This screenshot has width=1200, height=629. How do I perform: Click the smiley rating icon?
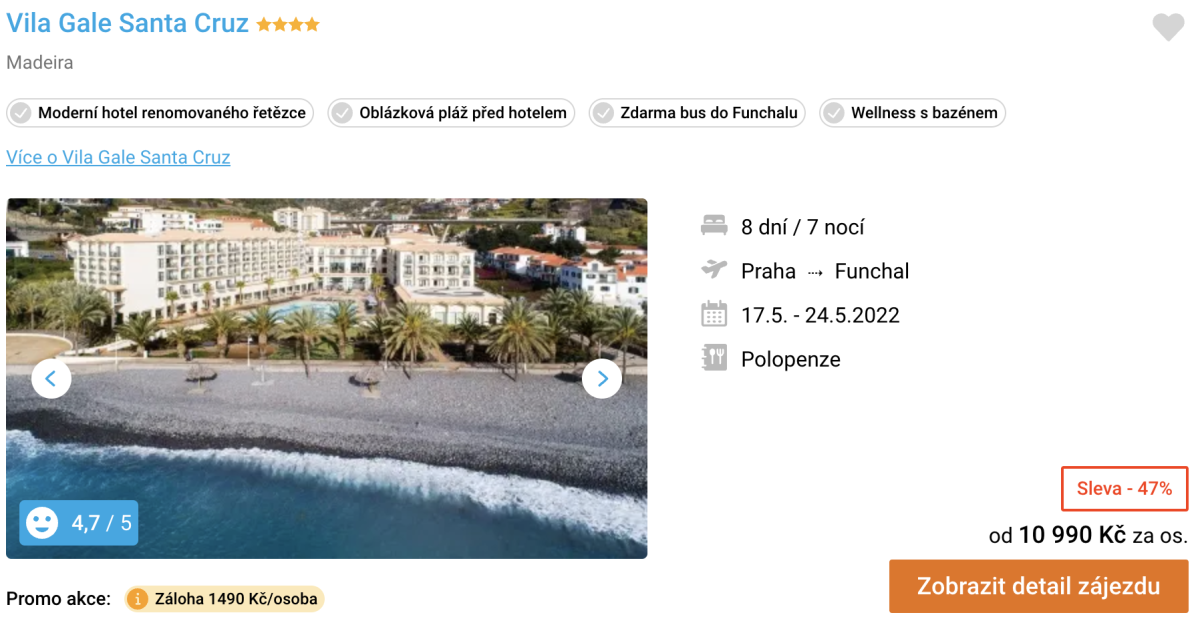pos(42,522)
